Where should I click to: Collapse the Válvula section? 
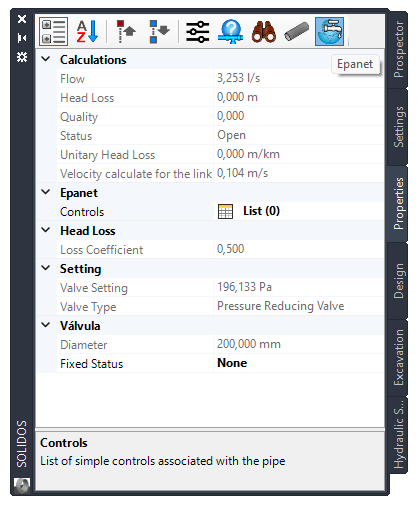[46, 325]
